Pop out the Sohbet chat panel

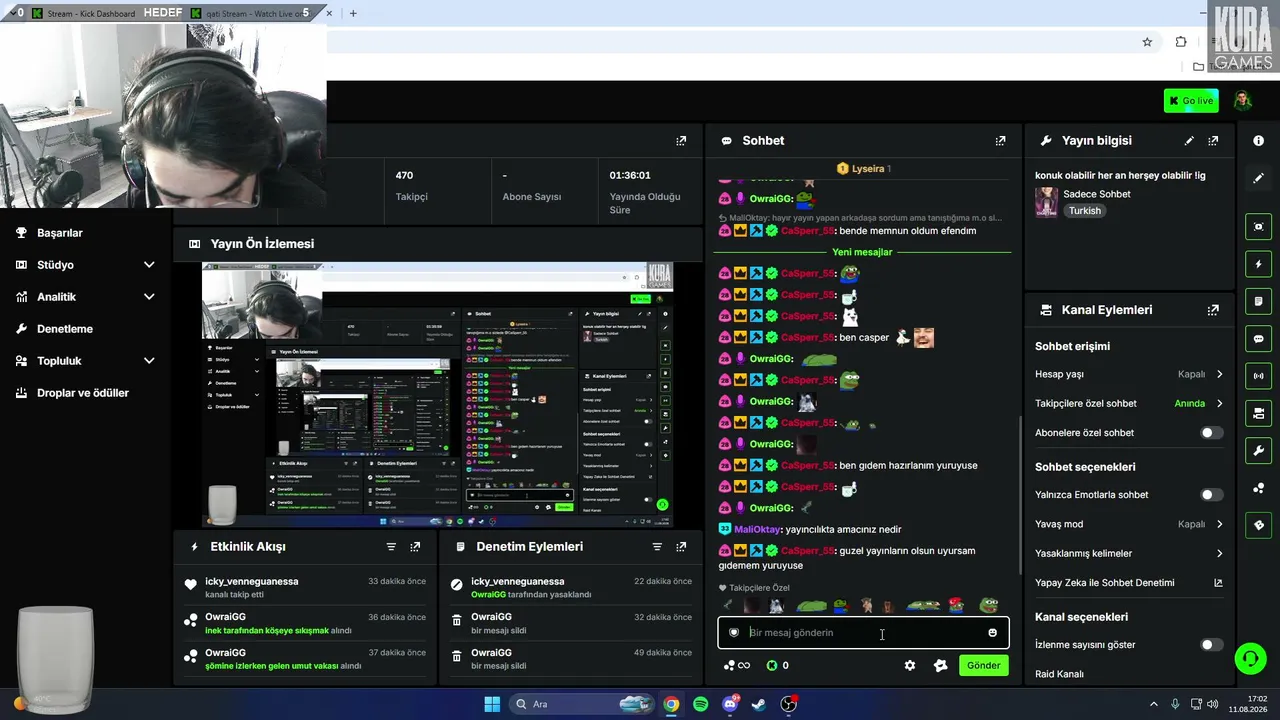tap(1000, 141)
